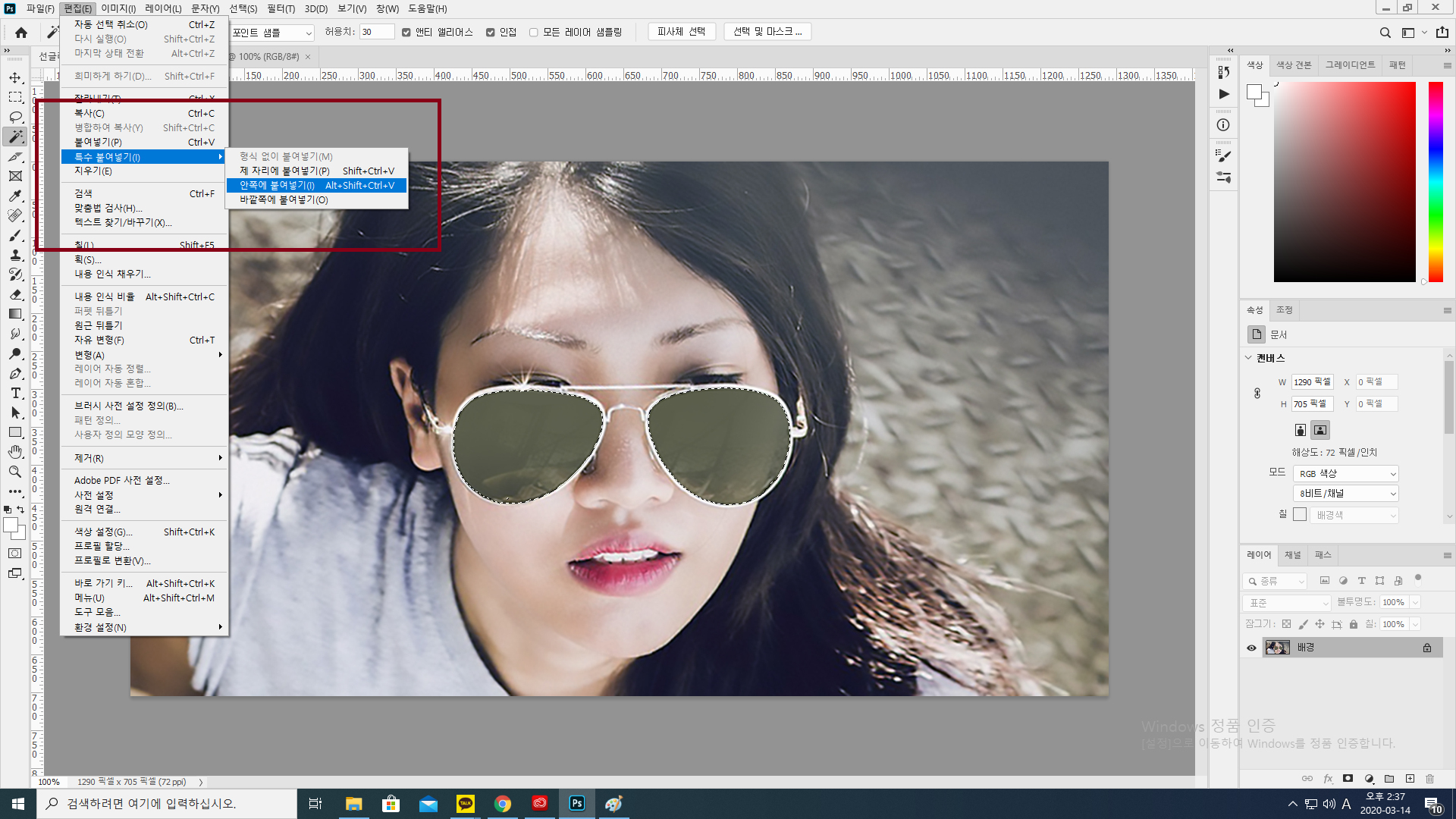Select the Hand tool
Image resolution: width=1456 pixels, height=819 pixels.
(15, 452)
